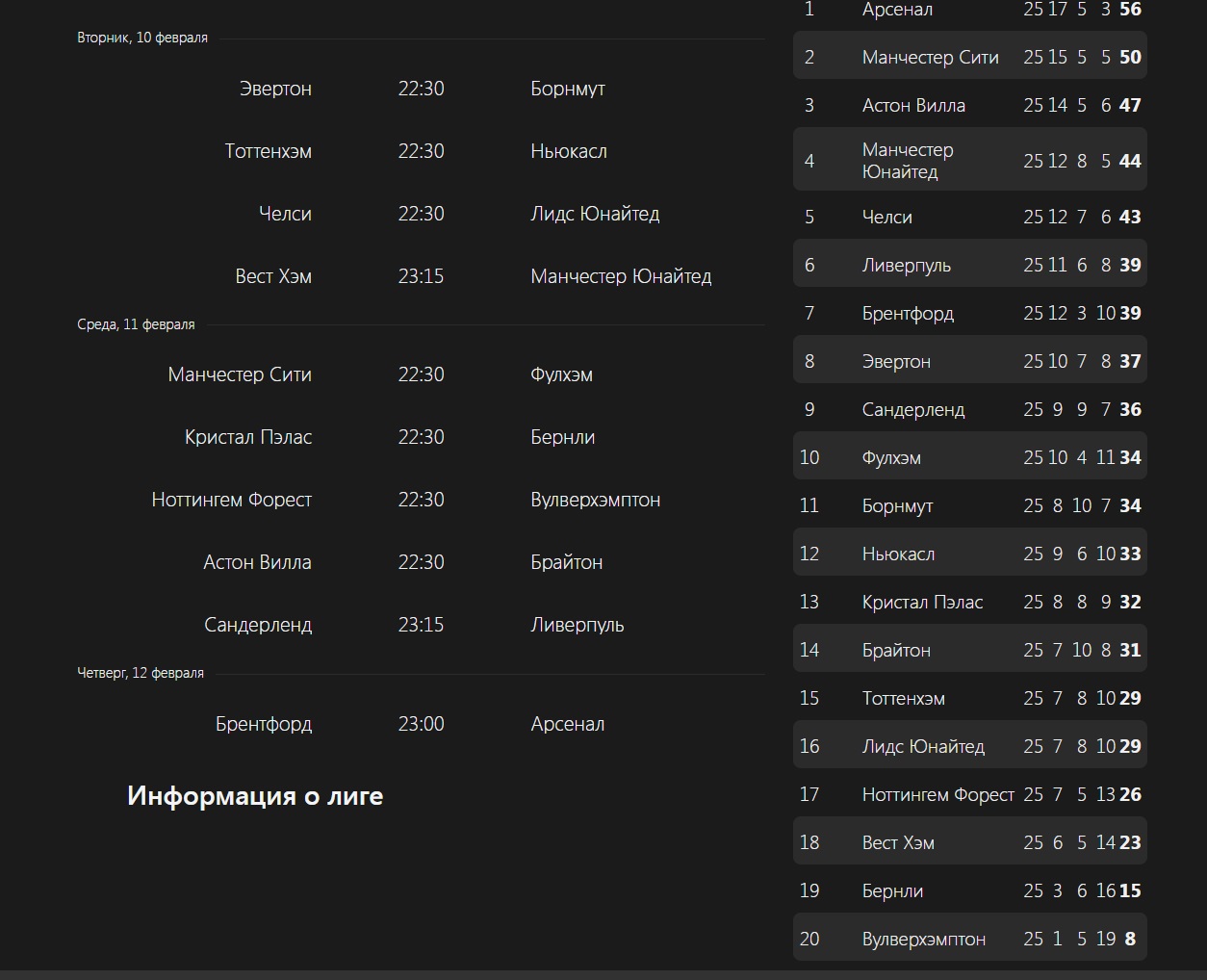Open Crystal Palace in the fixtures
The image size is (1207, 980).
248,437
